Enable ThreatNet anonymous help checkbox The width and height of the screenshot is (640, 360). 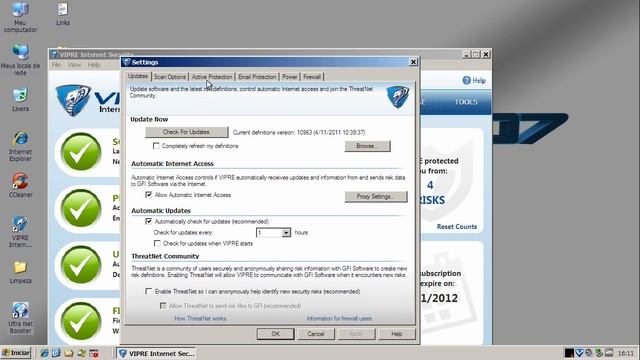149,291
